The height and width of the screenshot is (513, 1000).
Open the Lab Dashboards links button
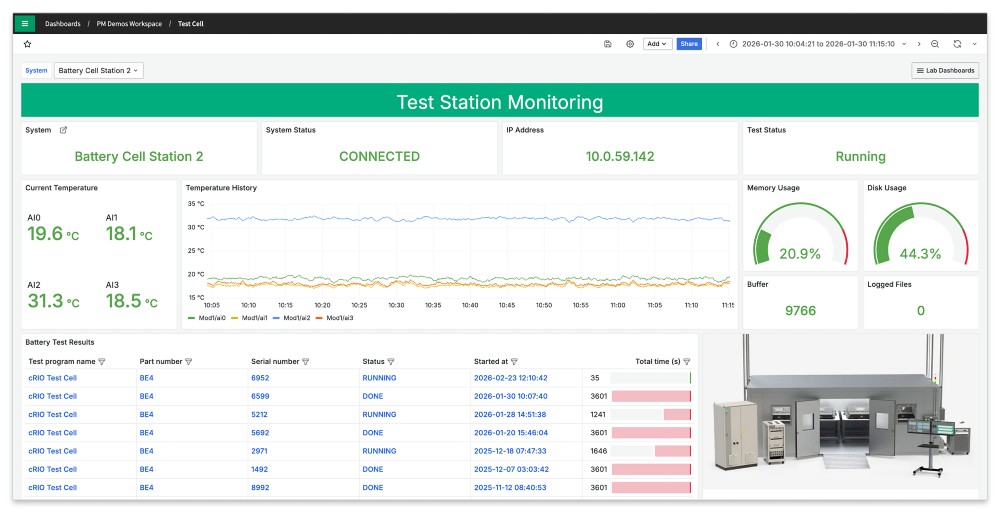coord(945,71)
